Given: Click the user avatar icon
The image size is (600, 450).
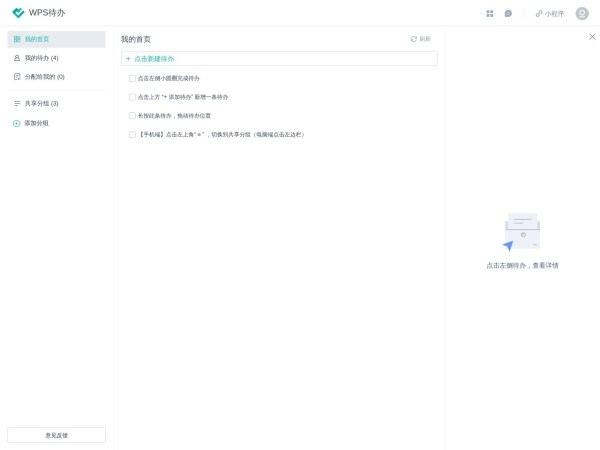Looking at the screenshot, I should [582, 14].
